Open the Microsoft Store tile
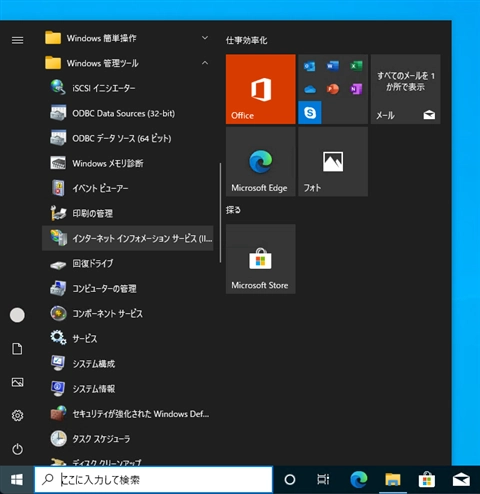 pyautogui.click(x=261, y=259)
